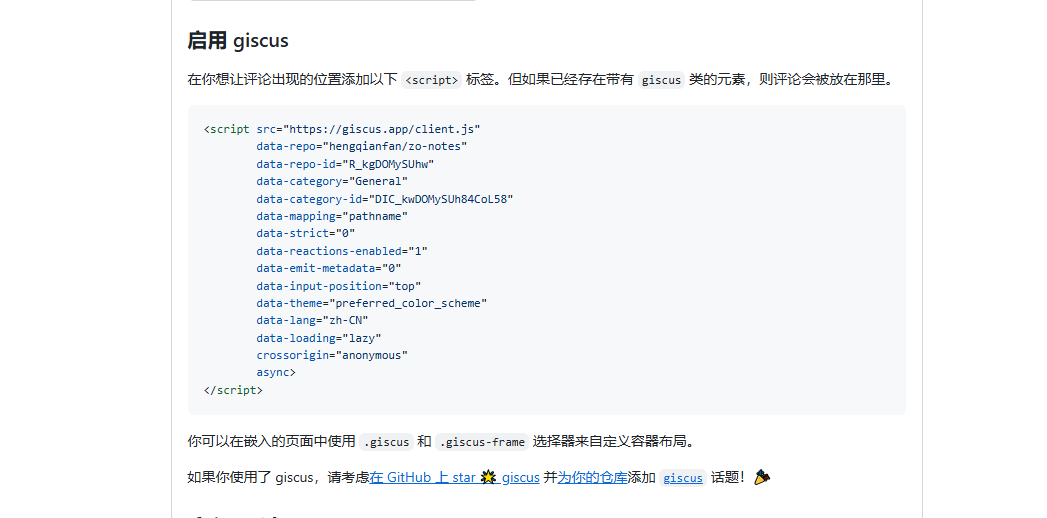
Task: Click the star emoji in GitHub link
Action: tap(488, 477)
